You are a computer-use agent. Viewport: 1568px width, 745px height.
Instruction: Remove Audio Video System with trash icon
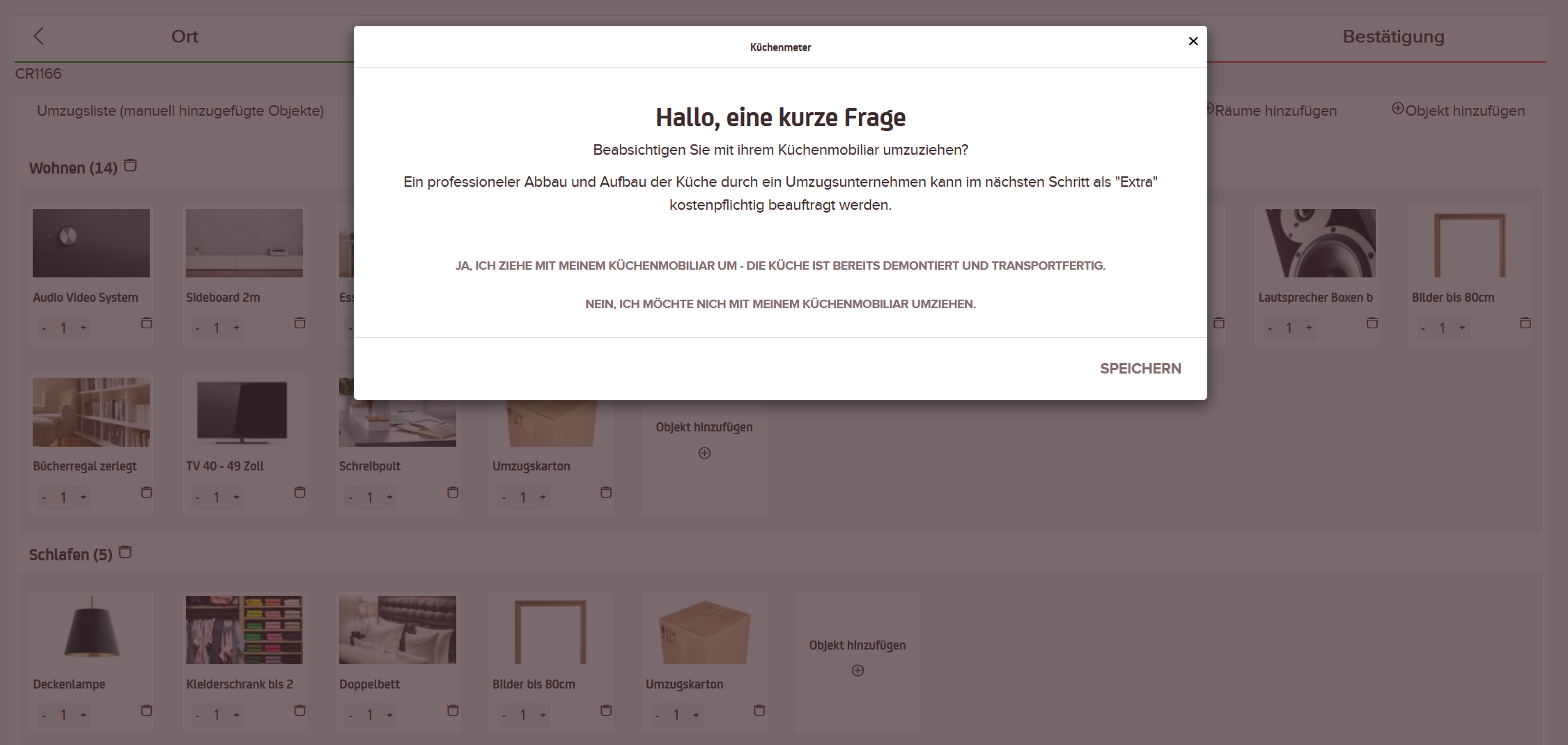coord(146,323)
